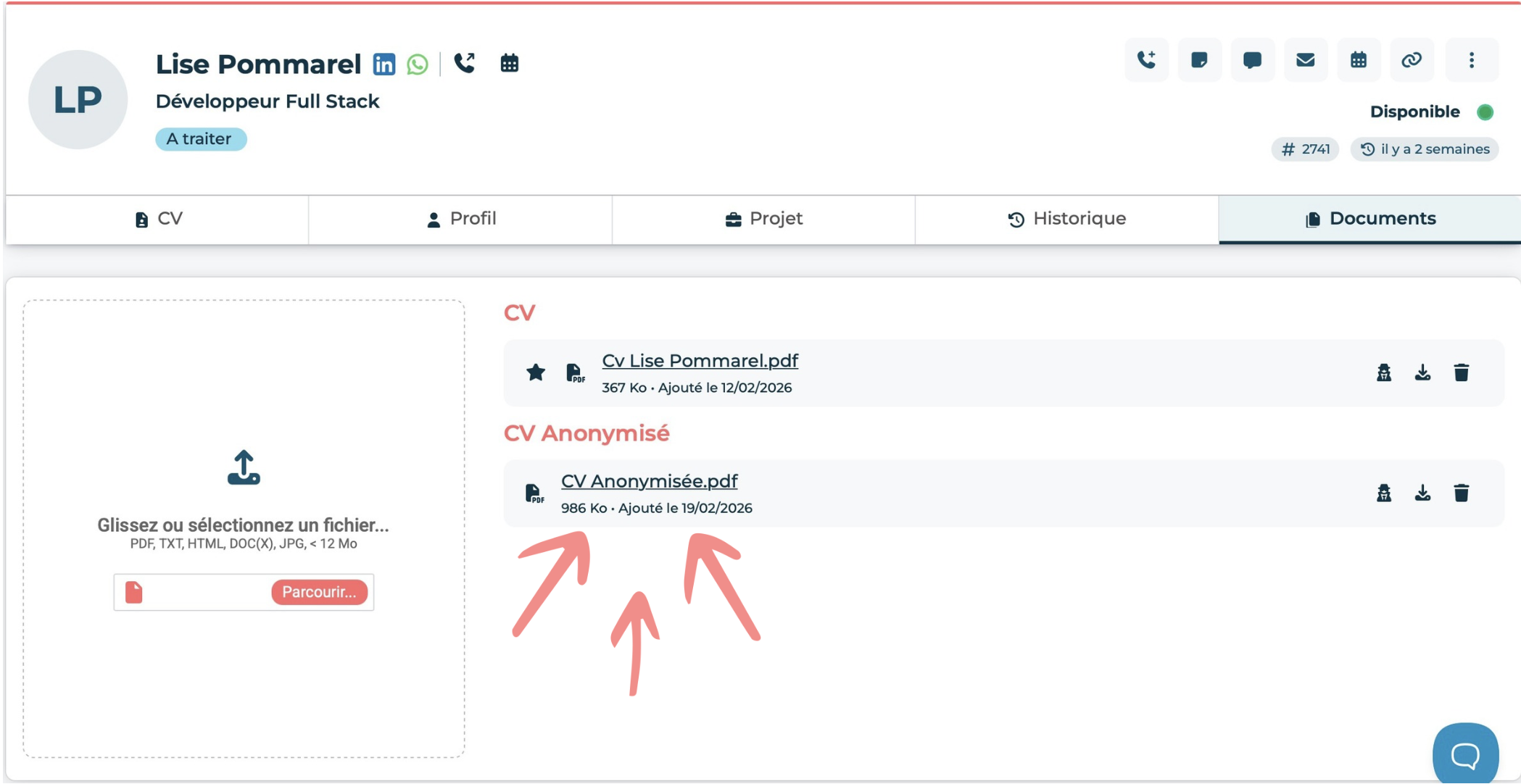This screenshot has width=1521, height=784.
Task: Open the chat support bubble widget
Action: pyautogui.click(x=1465, y=755)
